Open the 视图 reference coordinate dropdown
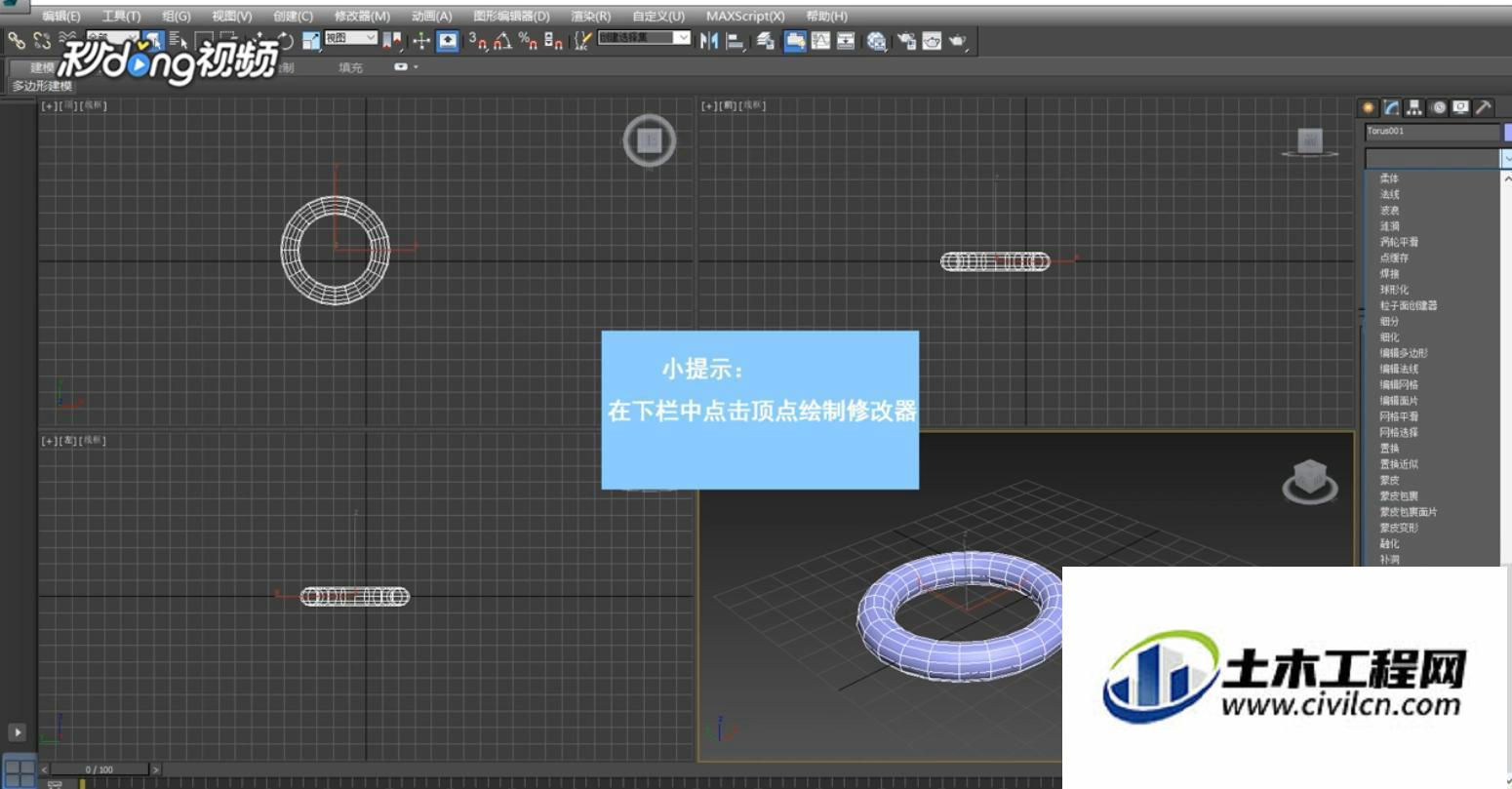The image size is (1512, 789). pyautogui.click(x=351, y=37)
